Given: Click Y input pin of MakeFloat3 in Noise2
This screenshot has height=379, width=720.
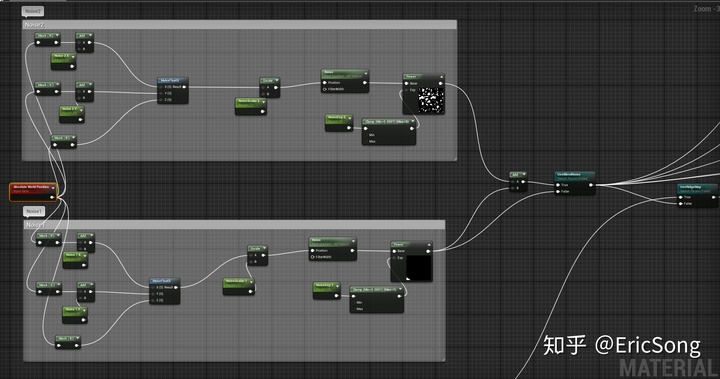Looking at the screenshot, I should 161,93.
